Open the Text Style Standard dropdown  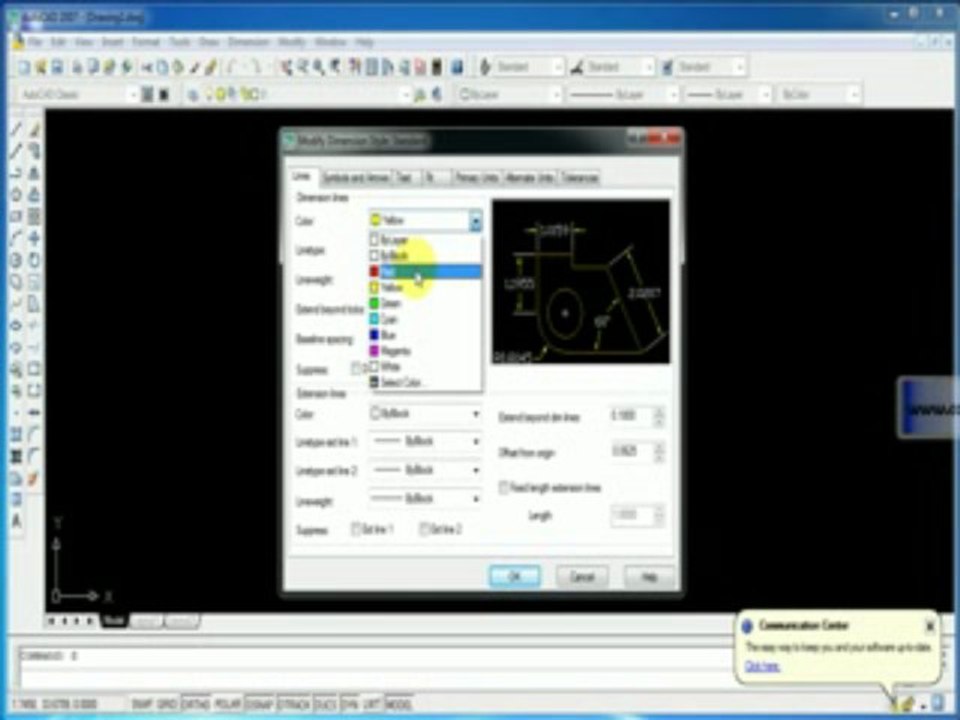pyautogui.click(x=529, y=67)
